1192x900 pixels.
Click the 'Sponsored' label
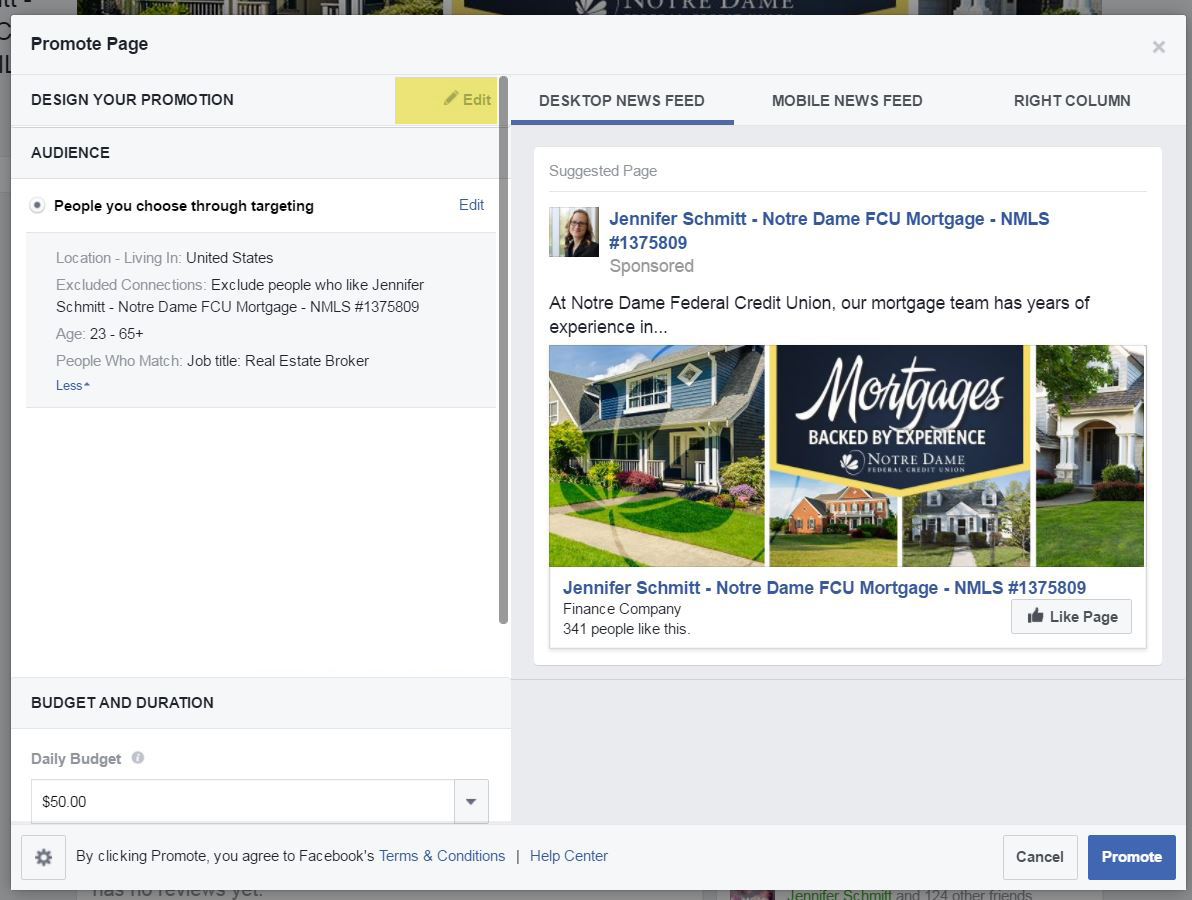point(651,266)
